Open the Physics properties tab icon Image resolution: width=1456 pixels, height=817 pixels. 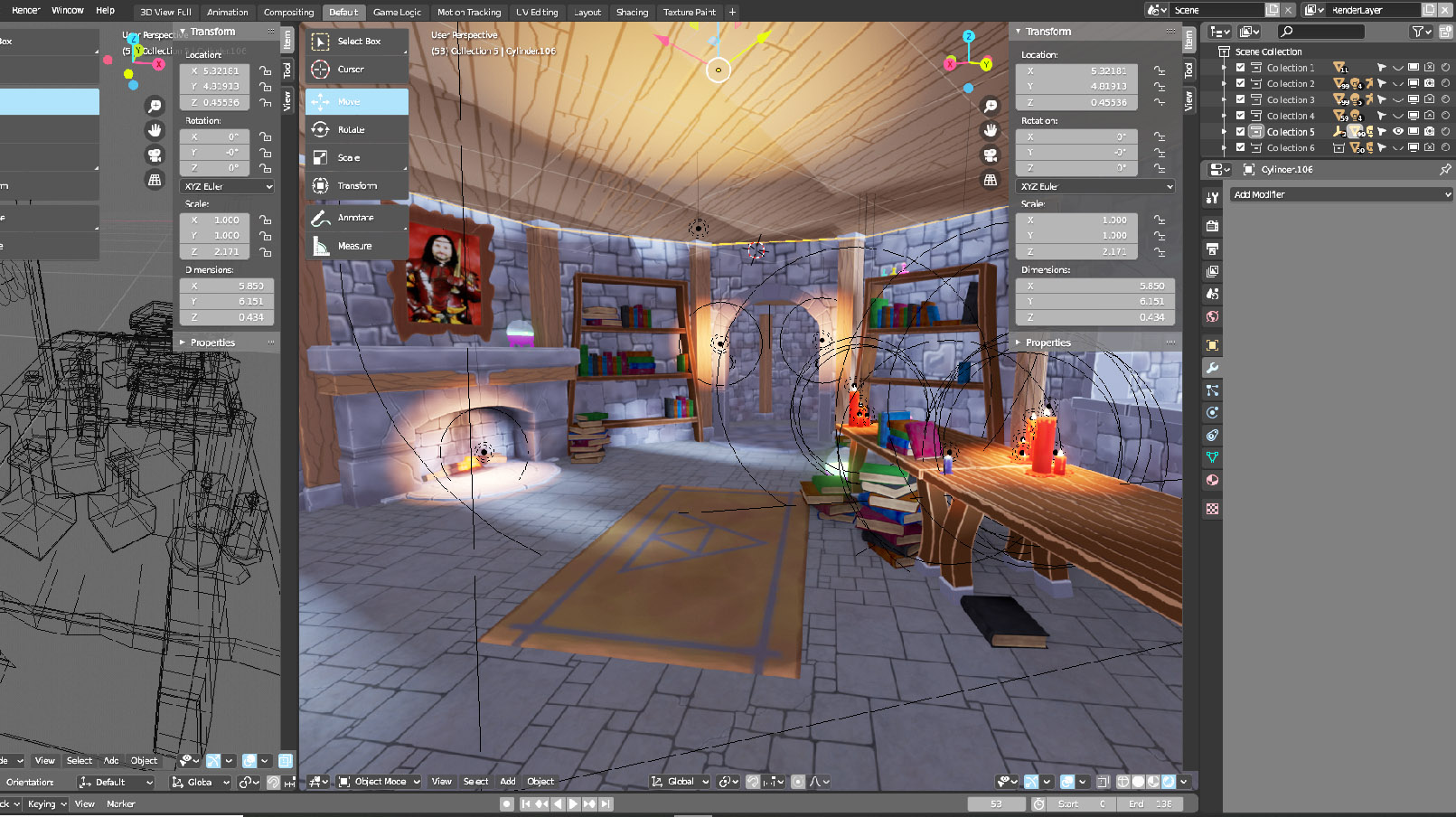[1212, 413]
